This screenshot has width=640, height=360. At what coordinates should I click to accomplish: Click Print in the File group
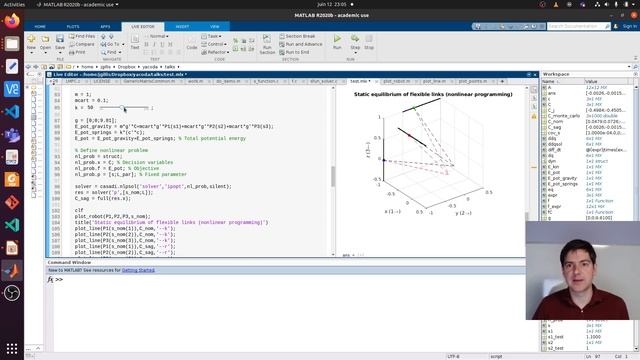77,52
